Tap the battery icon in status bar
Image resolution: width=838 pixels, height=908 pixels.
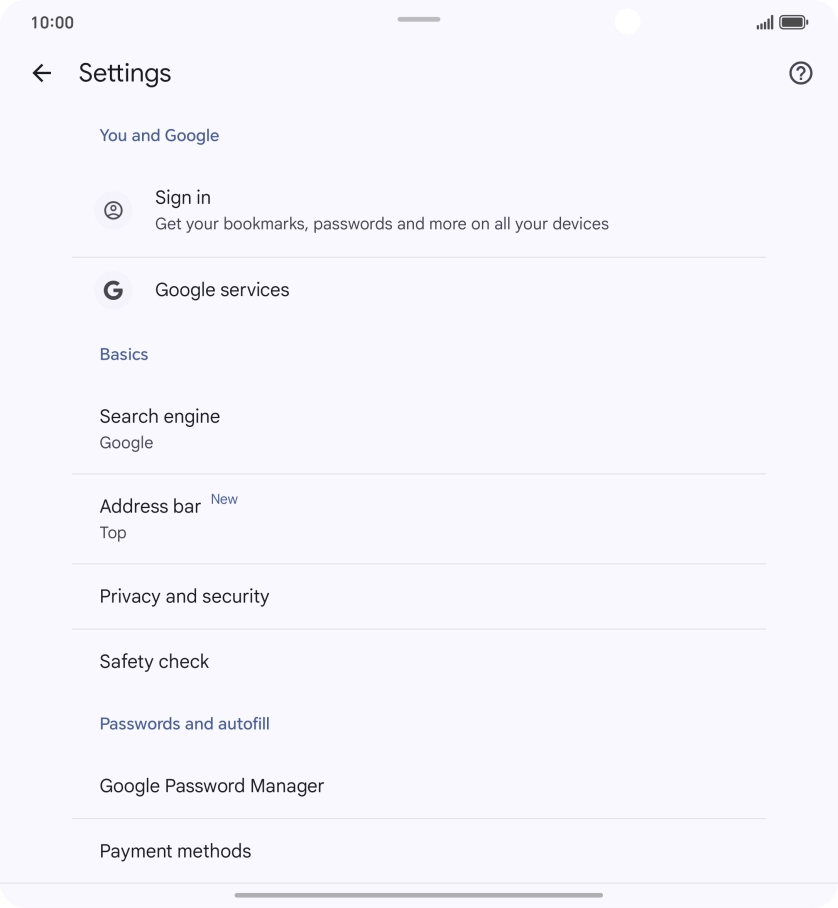coord(793,22)
